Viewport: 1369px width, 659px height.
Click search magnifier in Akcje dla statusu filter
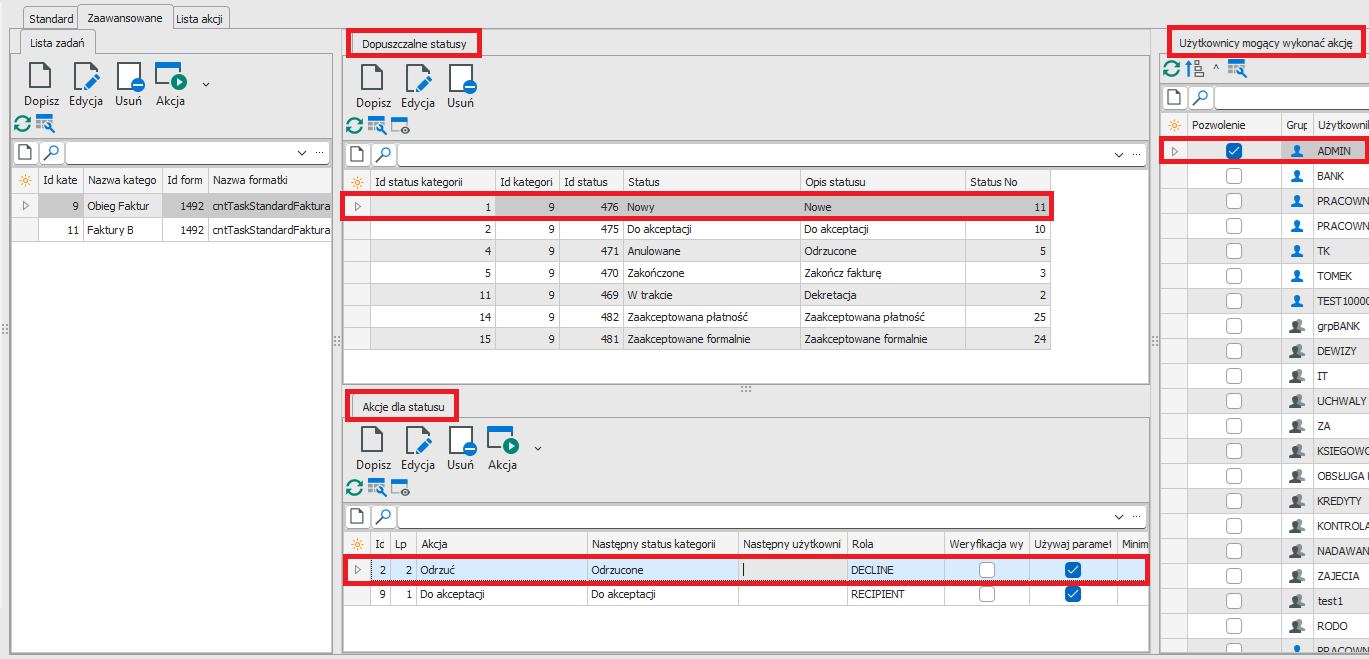384,517
